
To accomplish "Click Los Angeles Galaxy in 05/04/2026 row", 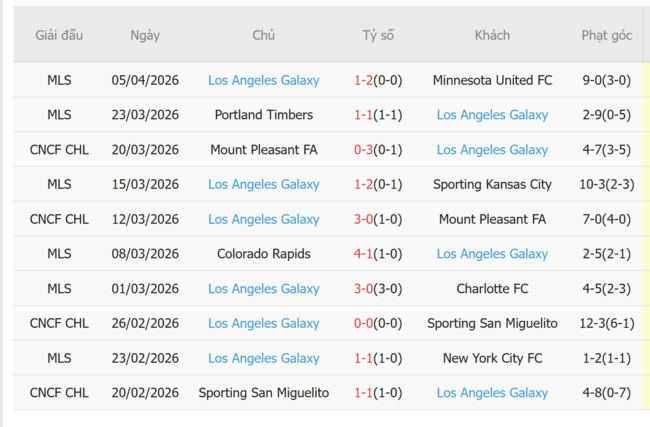I will pos(264,80).
